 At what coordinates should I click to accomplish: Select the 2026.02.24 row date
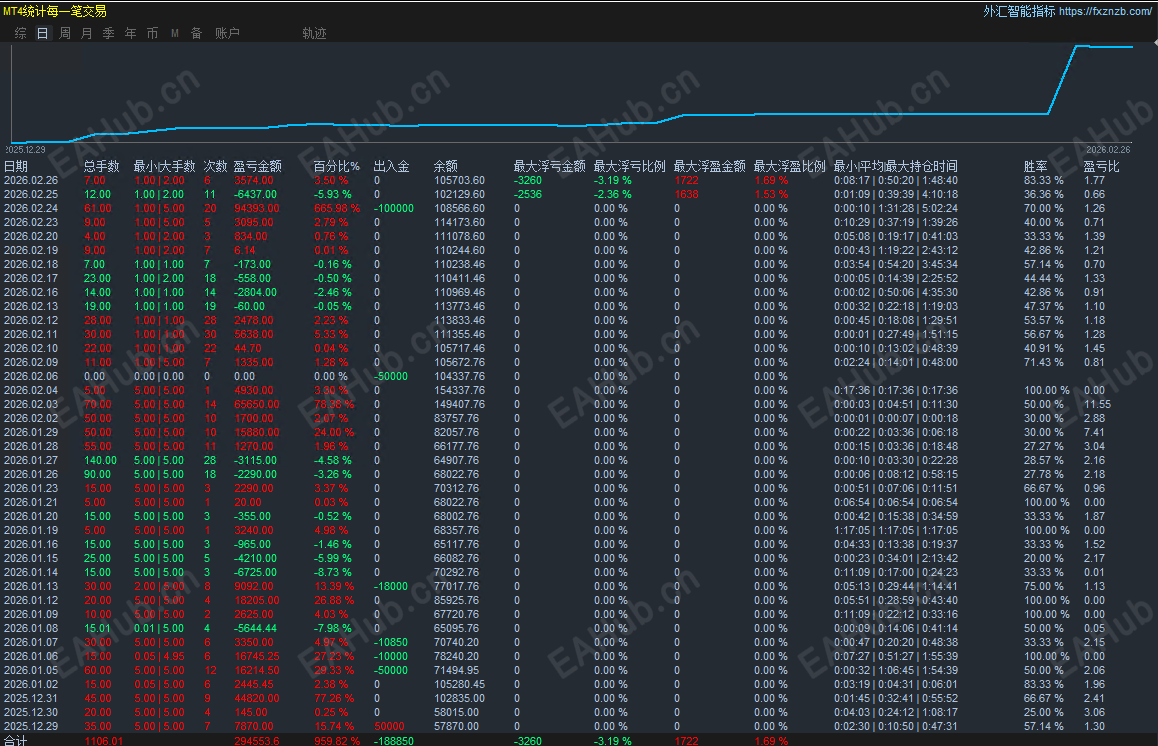click(x=31, y=208)
